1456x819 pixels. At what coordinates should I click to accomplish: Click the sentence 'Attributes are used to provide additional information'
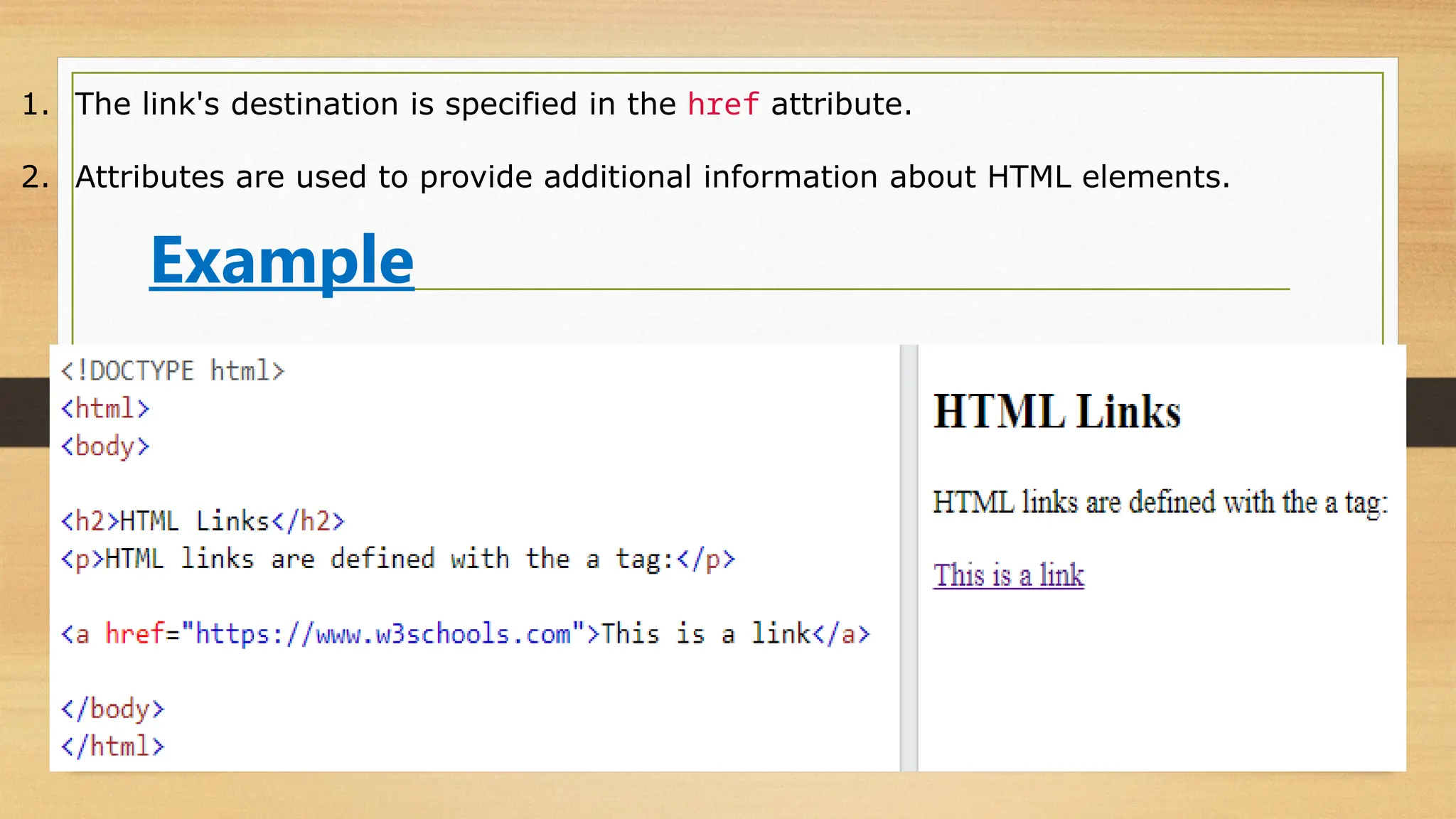click(653, 177)
